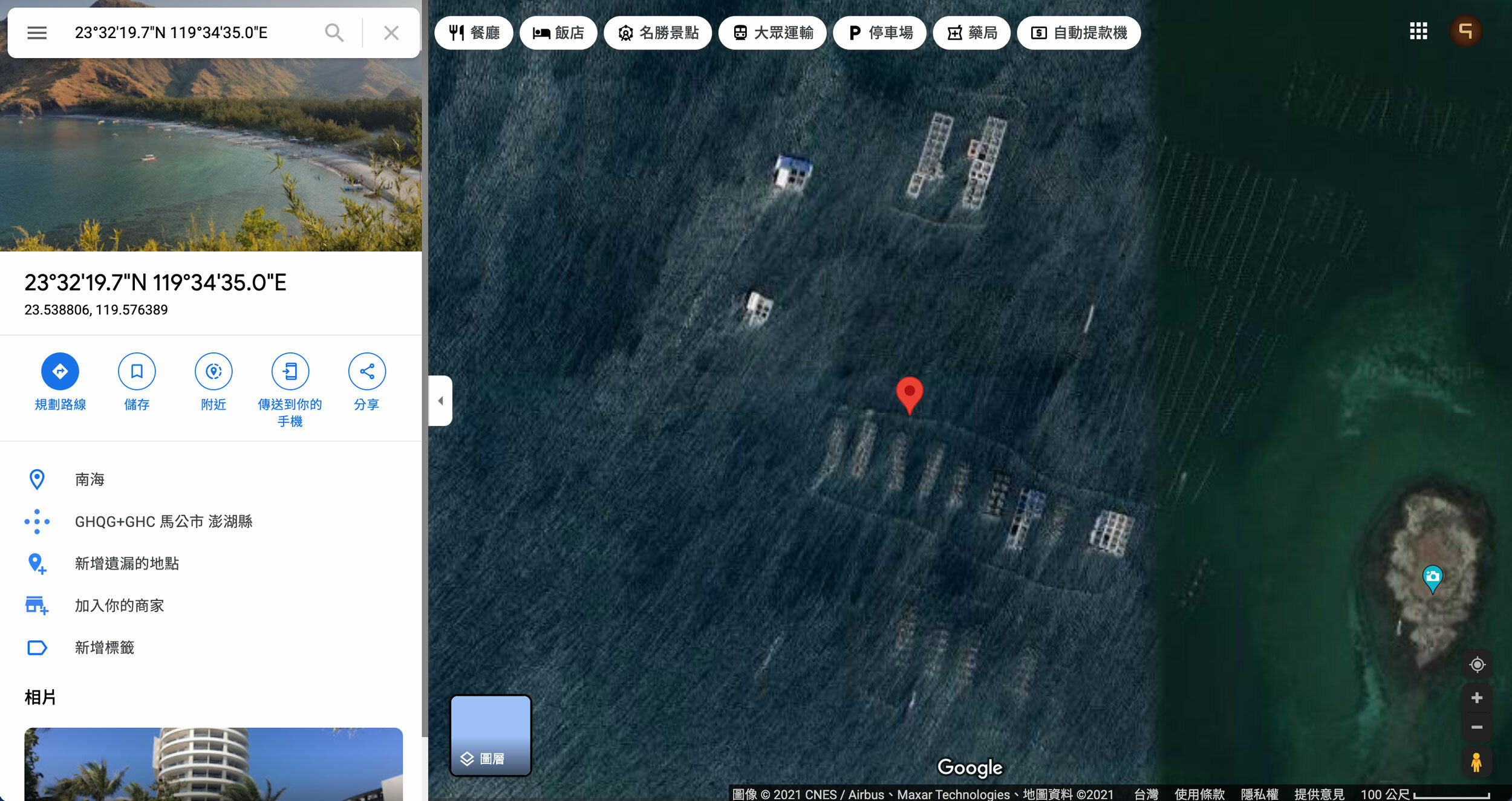Send location to phone icon

pyautogui.click(x=290, y=371)
